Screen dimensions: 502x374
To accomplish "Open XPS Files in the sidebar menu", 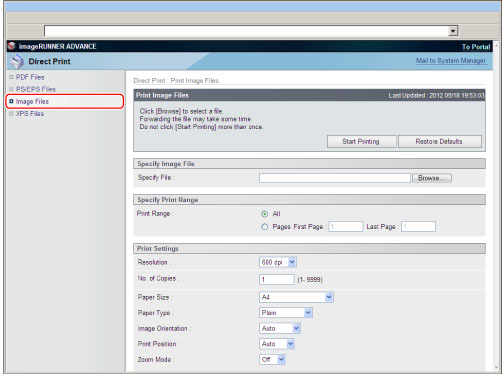I will [x=30, y=114].
